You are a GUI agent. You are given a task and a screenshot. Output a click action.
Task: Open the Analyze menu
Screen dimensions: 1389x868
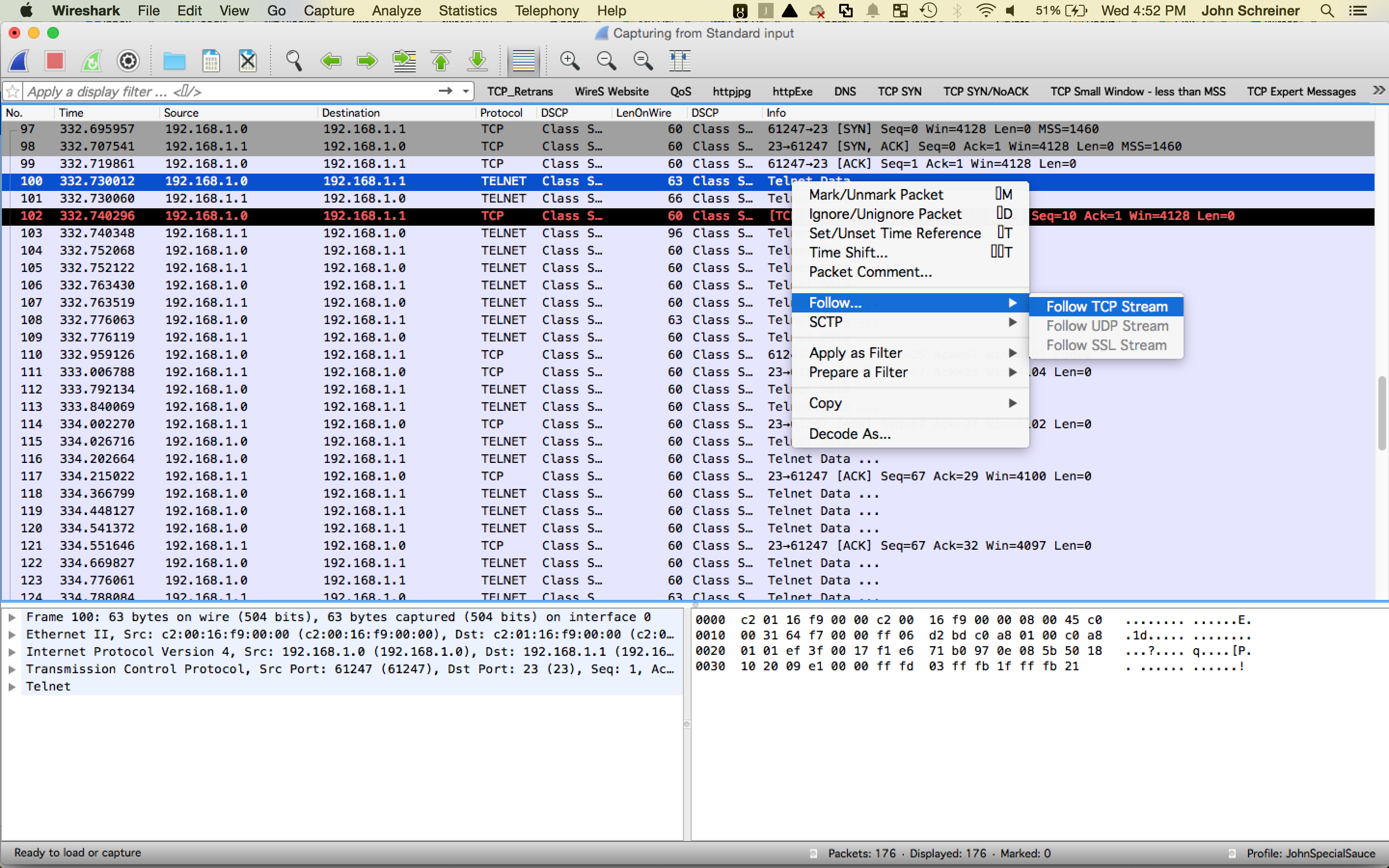[x=396, y=10]
